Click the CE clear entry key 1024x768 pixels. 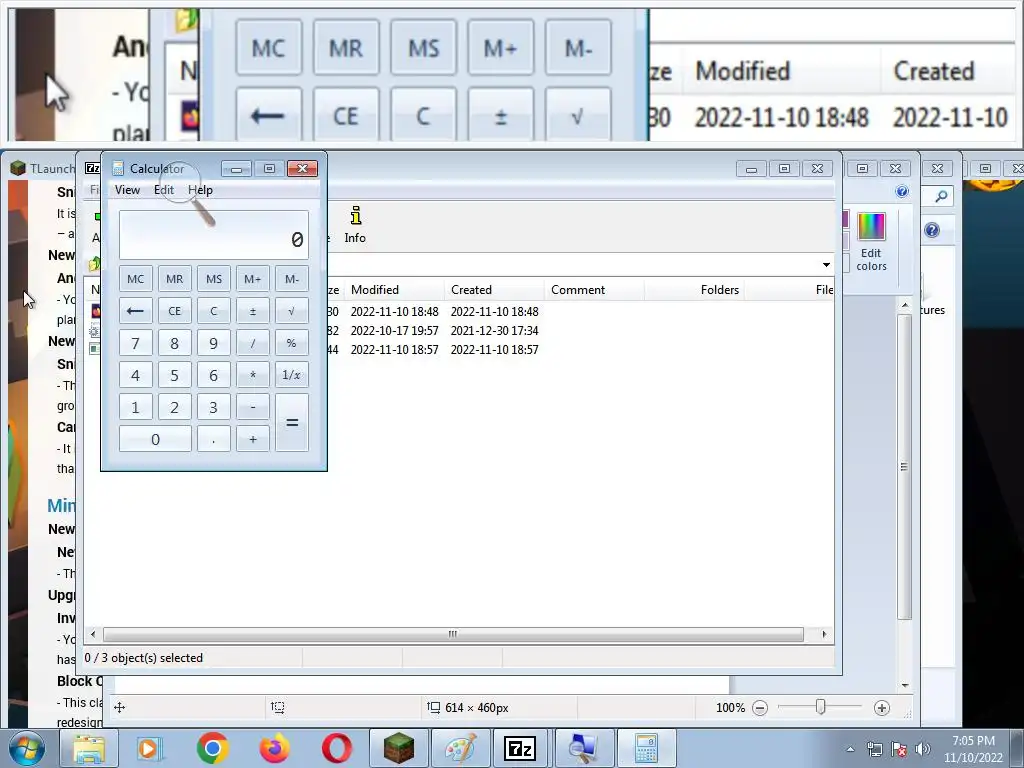coord(174,311)
